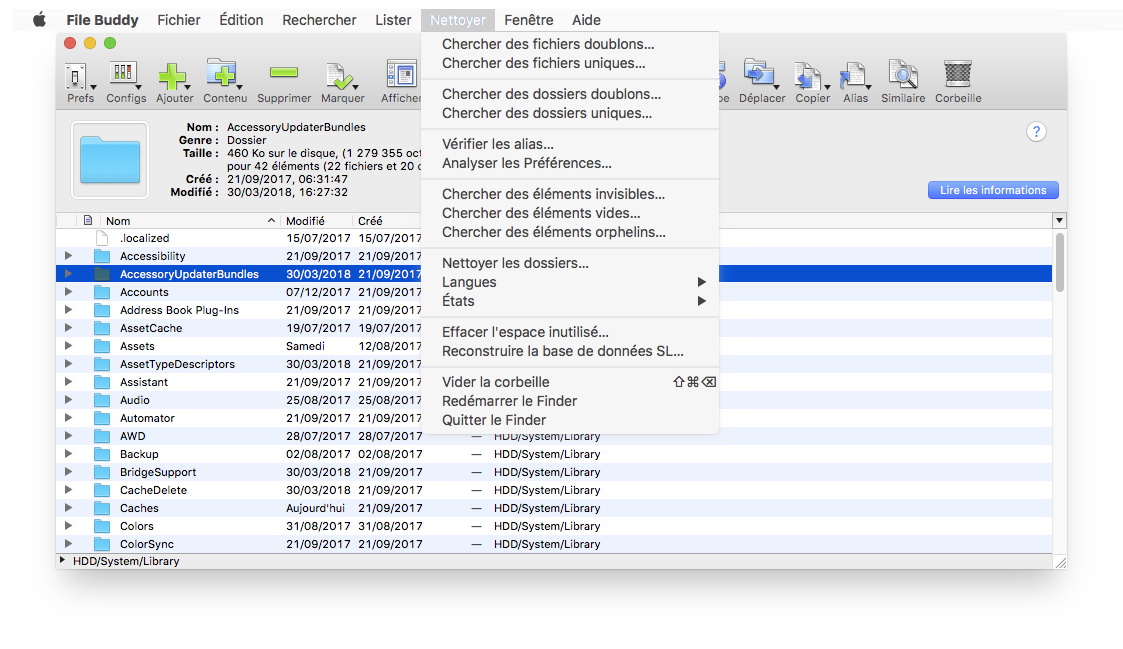Click the Audio folder icon
The height and width of the screenshot is (649, 1123).
(102, 400)
